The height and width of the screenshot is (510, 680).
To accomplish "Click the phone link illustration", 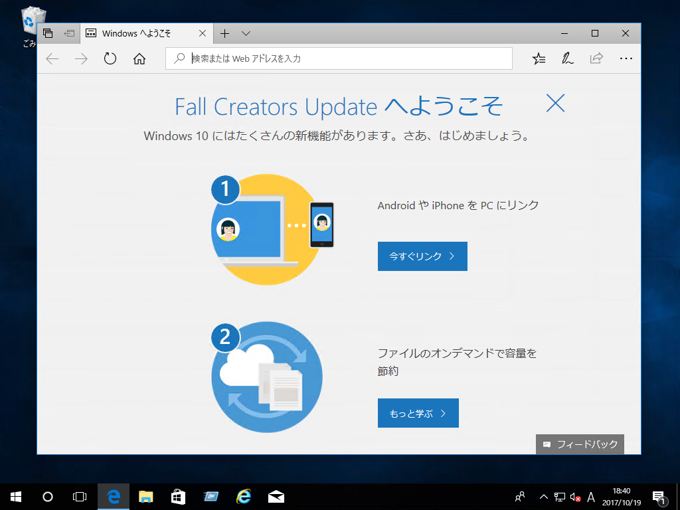I will click(272, 229).
